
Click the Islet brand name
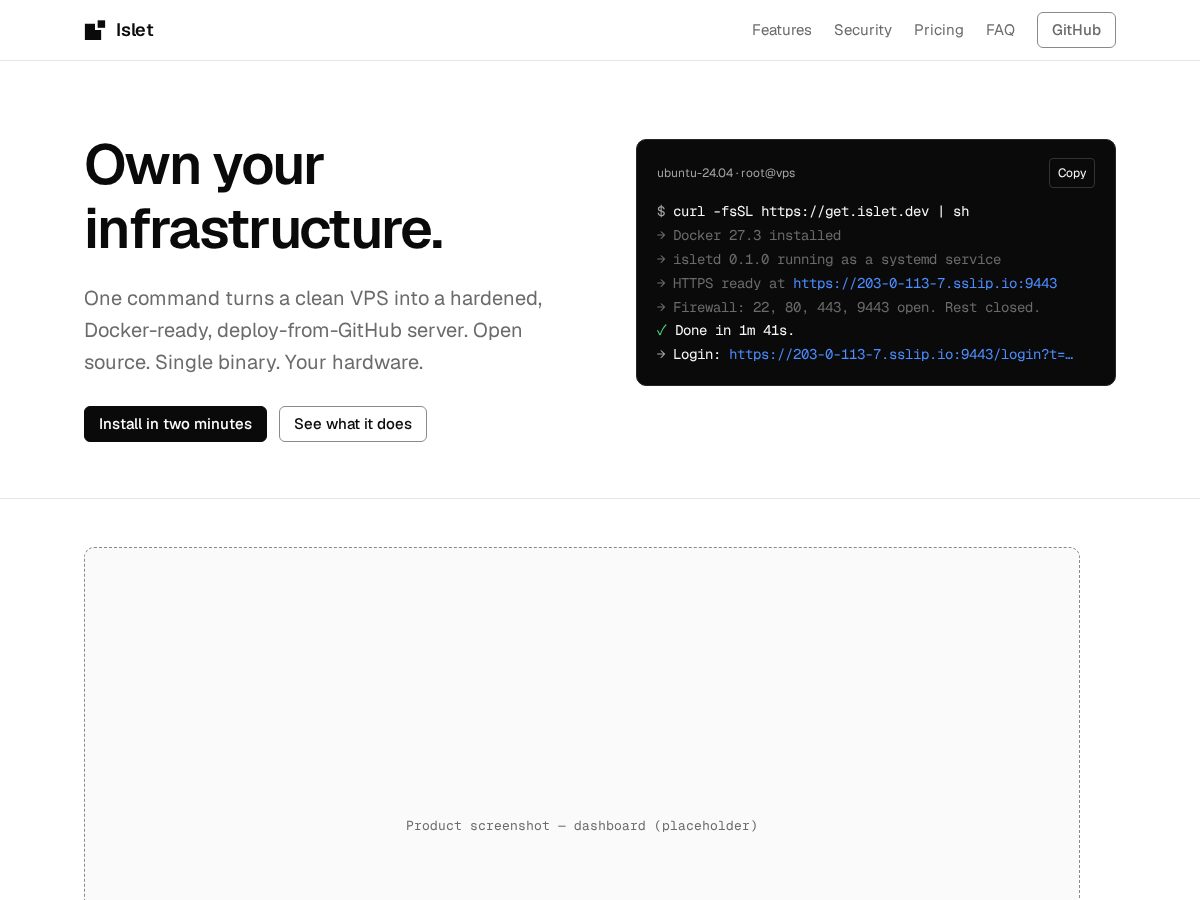tap(135, 30)
